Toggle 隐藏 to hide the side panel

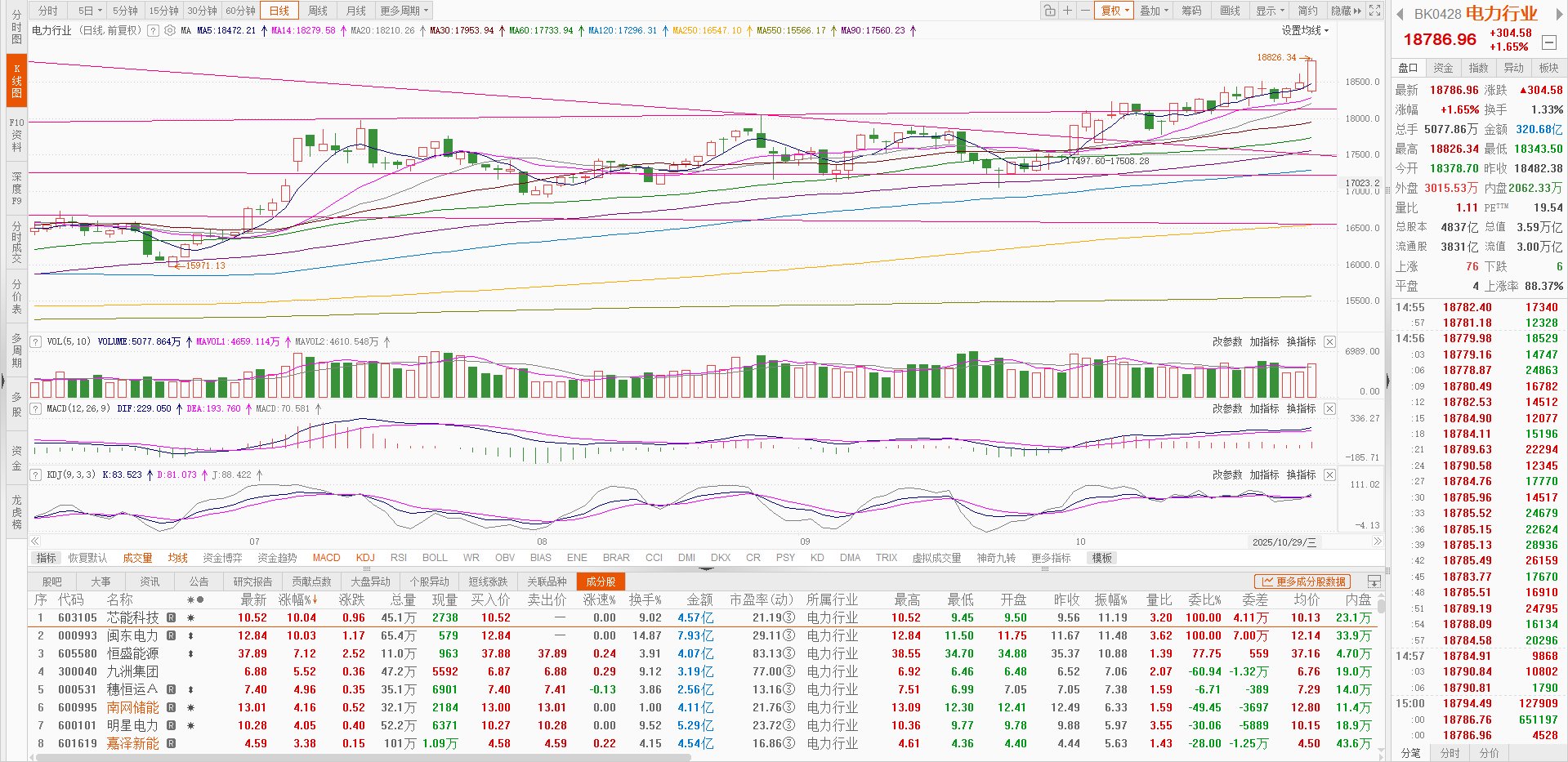coord(1344,10)
